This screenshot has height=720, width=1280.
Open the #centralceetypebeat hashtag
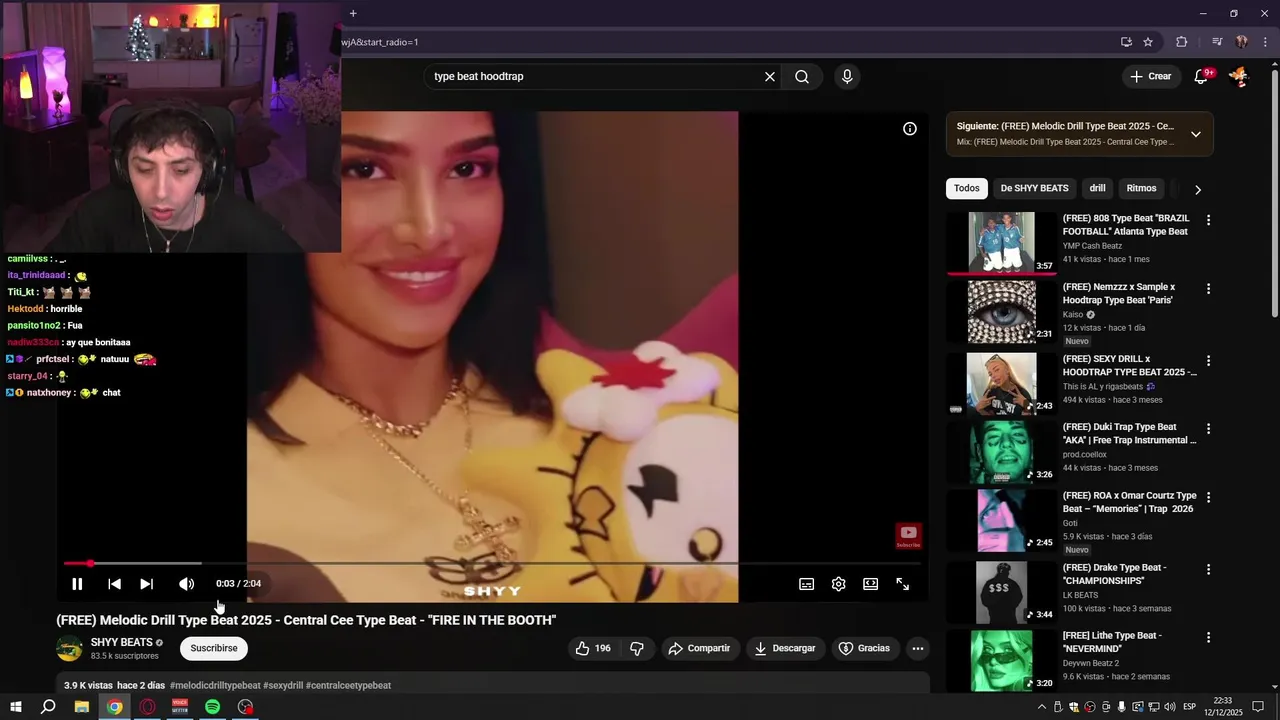[348, 686]
